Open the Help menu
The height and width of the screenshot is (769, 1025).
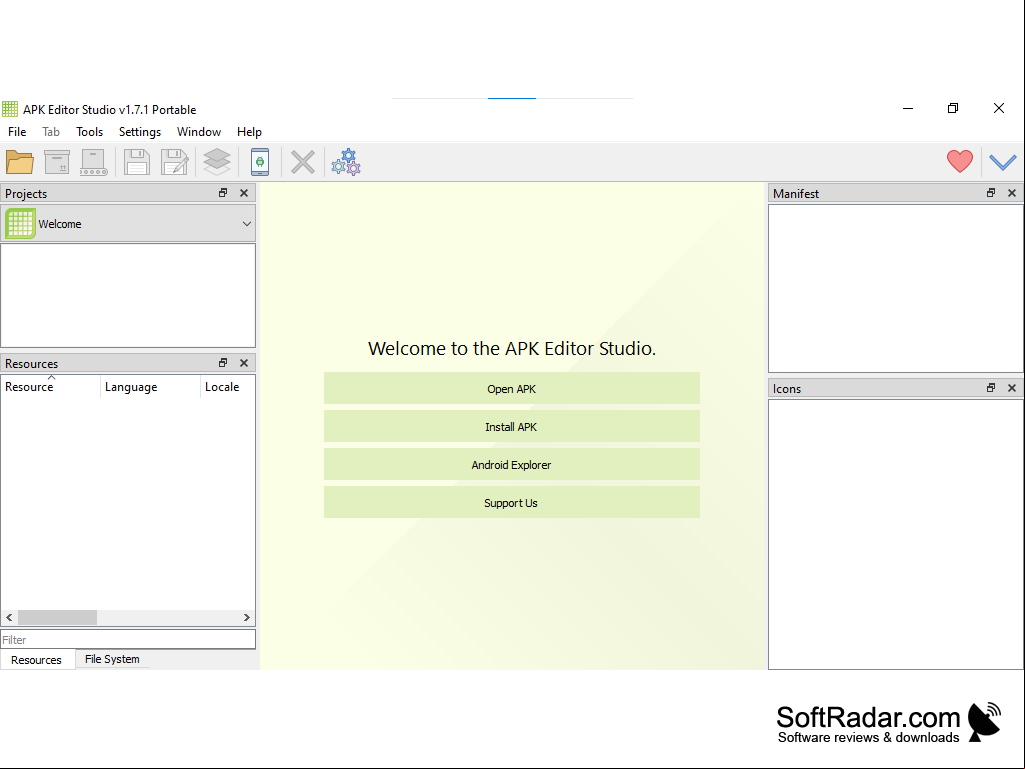[x=249, y=131]
